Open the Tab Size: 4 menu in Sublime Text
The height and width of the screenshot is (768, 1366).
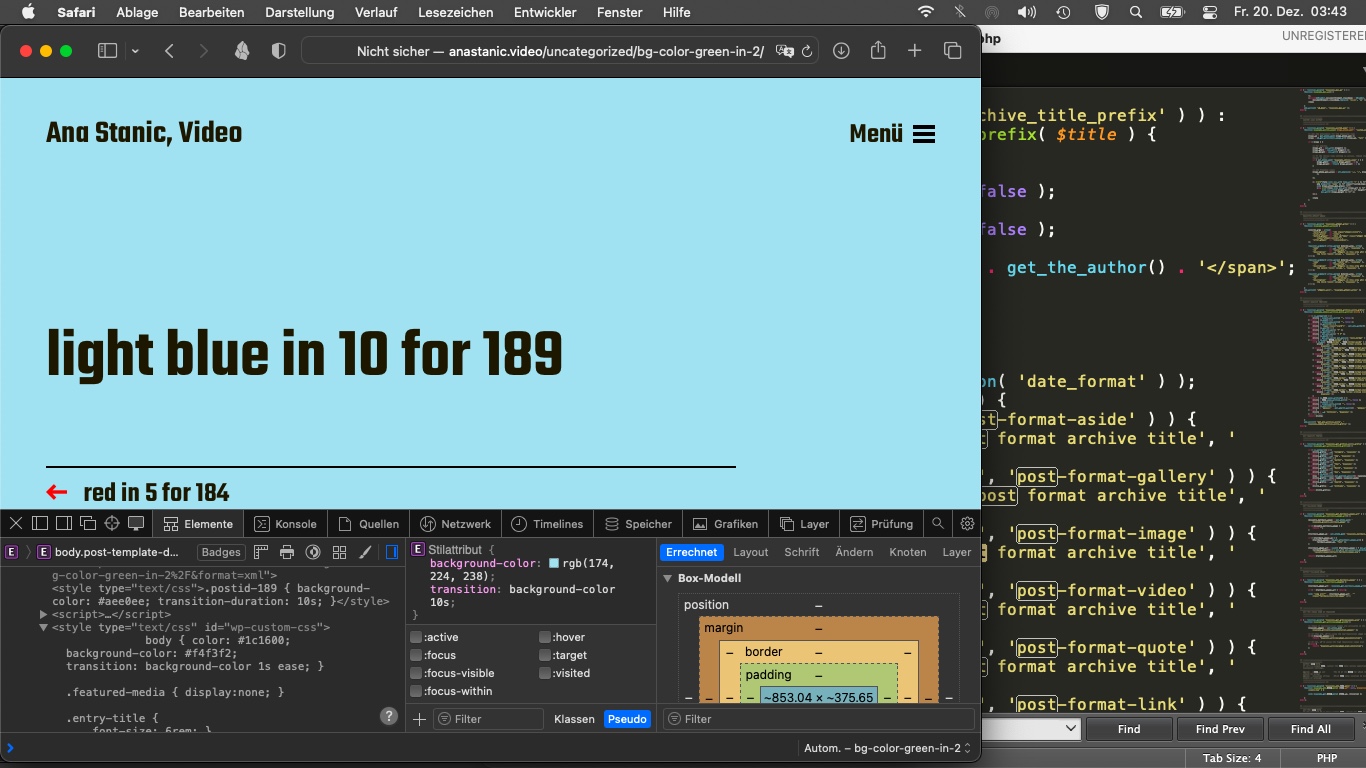pyautogui.click(x=1232, y=758)
